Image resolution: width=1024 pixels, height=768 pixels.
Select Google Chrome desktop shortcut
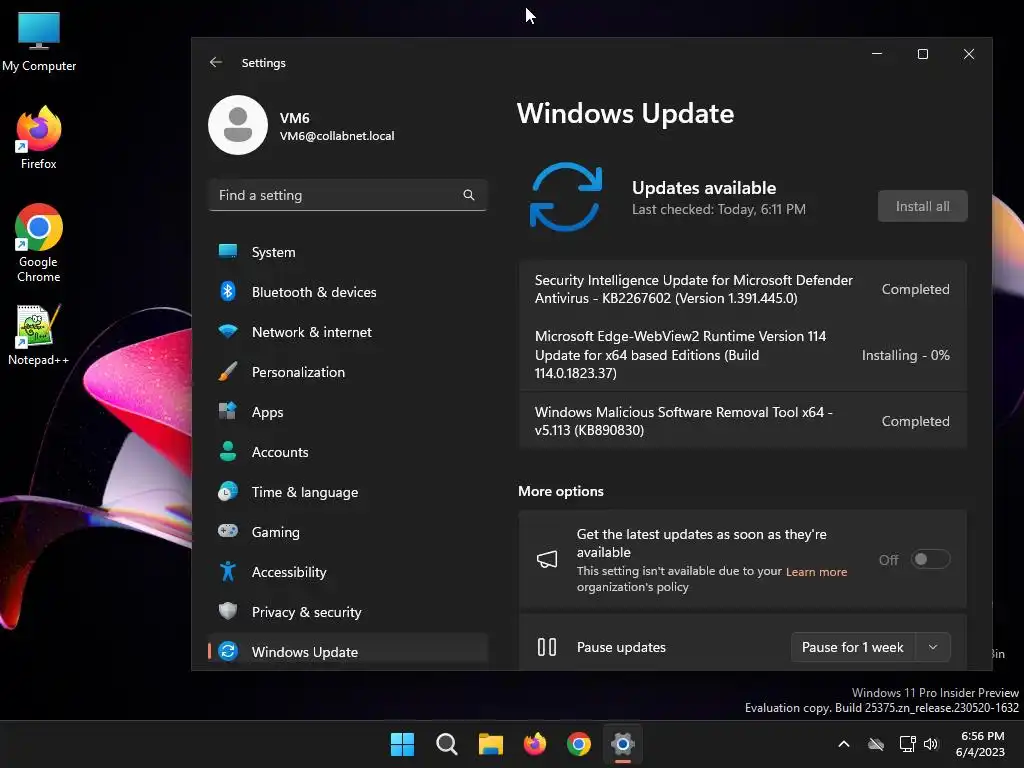point(39,244)
